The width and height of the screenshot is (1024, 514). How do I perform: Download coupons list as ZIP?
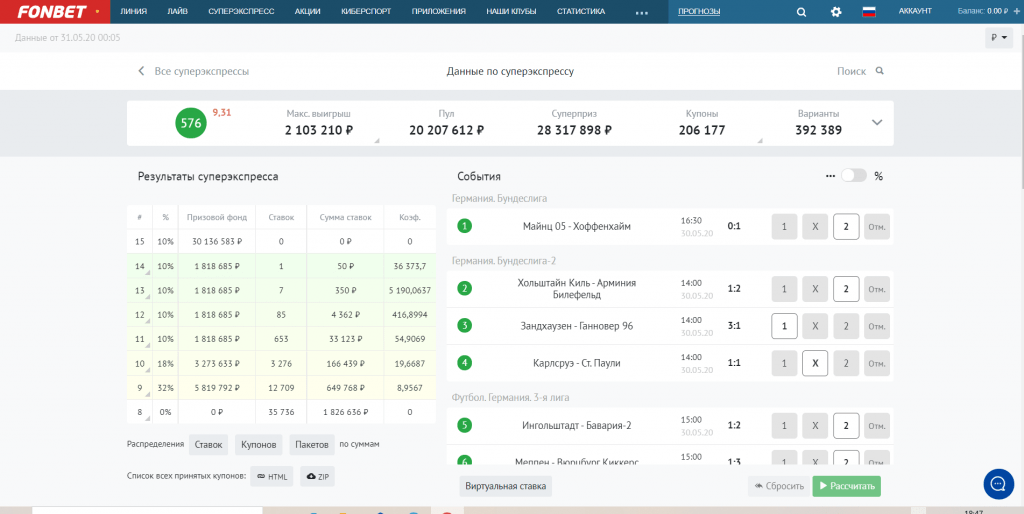pos(317,477)
